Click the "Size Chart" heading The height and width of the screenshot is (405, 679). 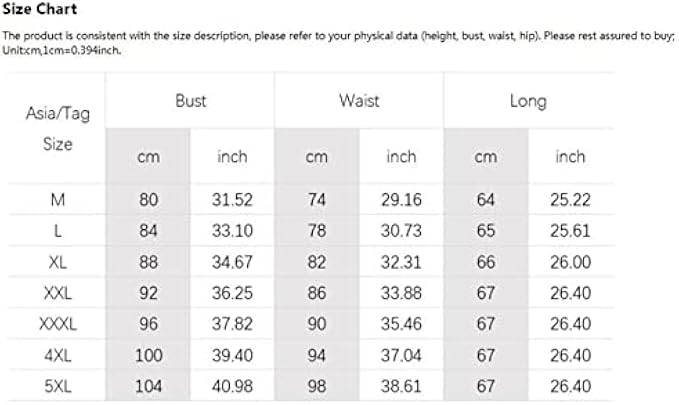(39, 10)
